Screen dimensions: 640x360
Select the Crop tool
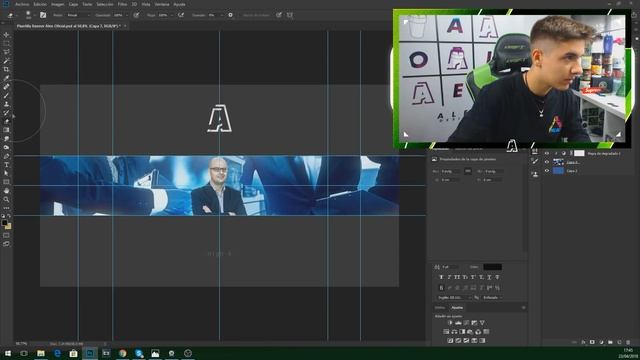coord(6,69)
